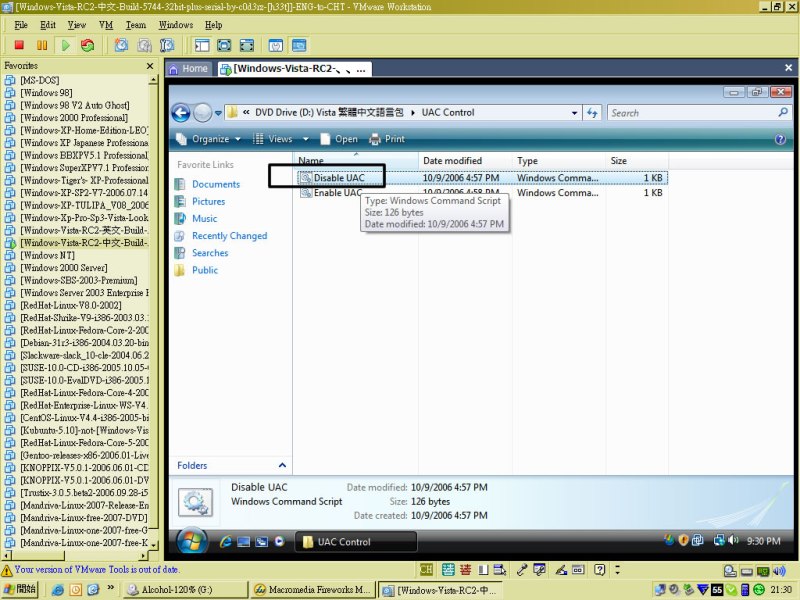Screen dimensions: 800x600
Task: Open the Documents favorite link
Action: (216, 184)
